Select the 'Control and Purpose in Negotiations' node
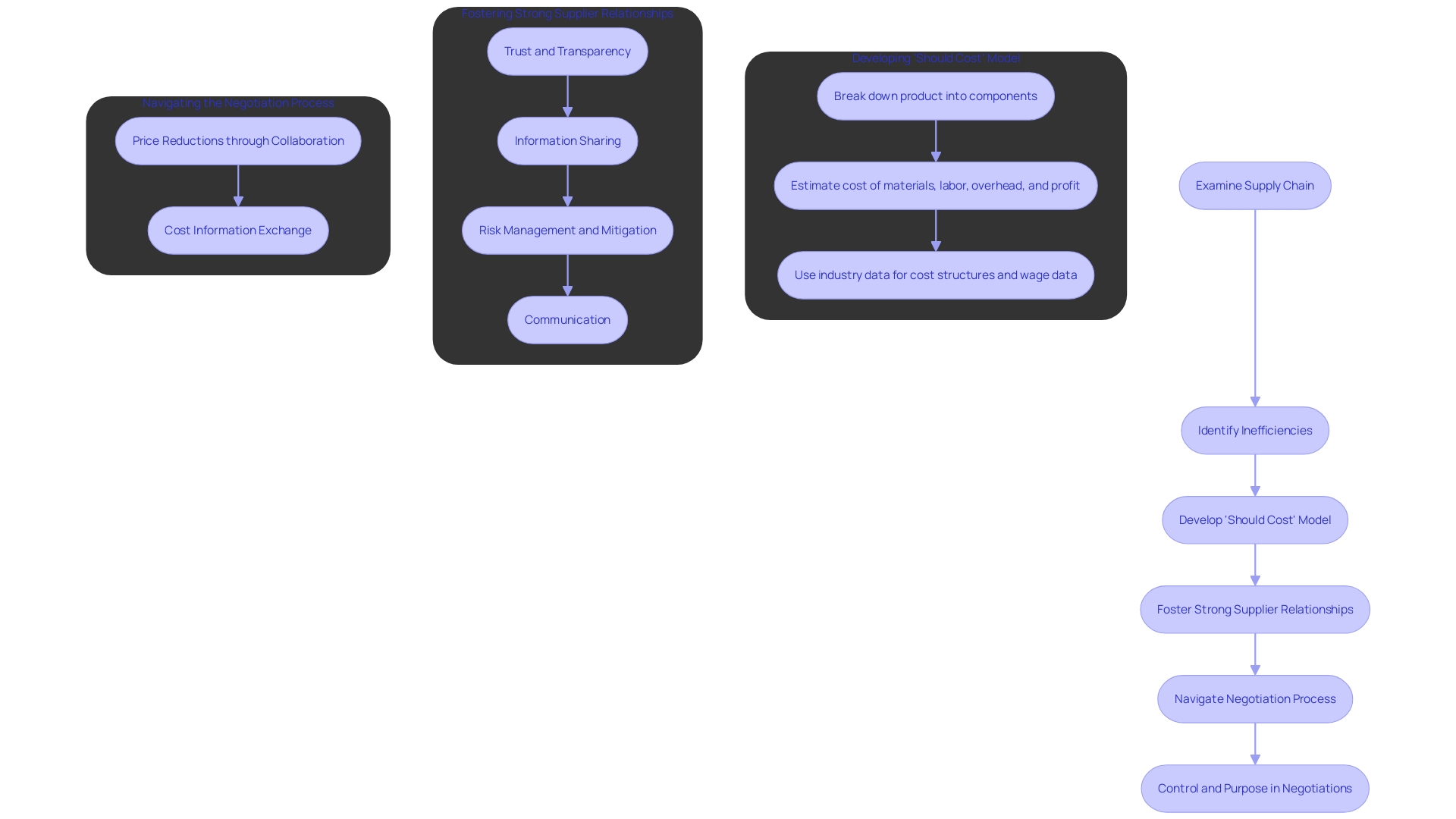Screen dimensions: 1456x819 tap(1255, 788)
